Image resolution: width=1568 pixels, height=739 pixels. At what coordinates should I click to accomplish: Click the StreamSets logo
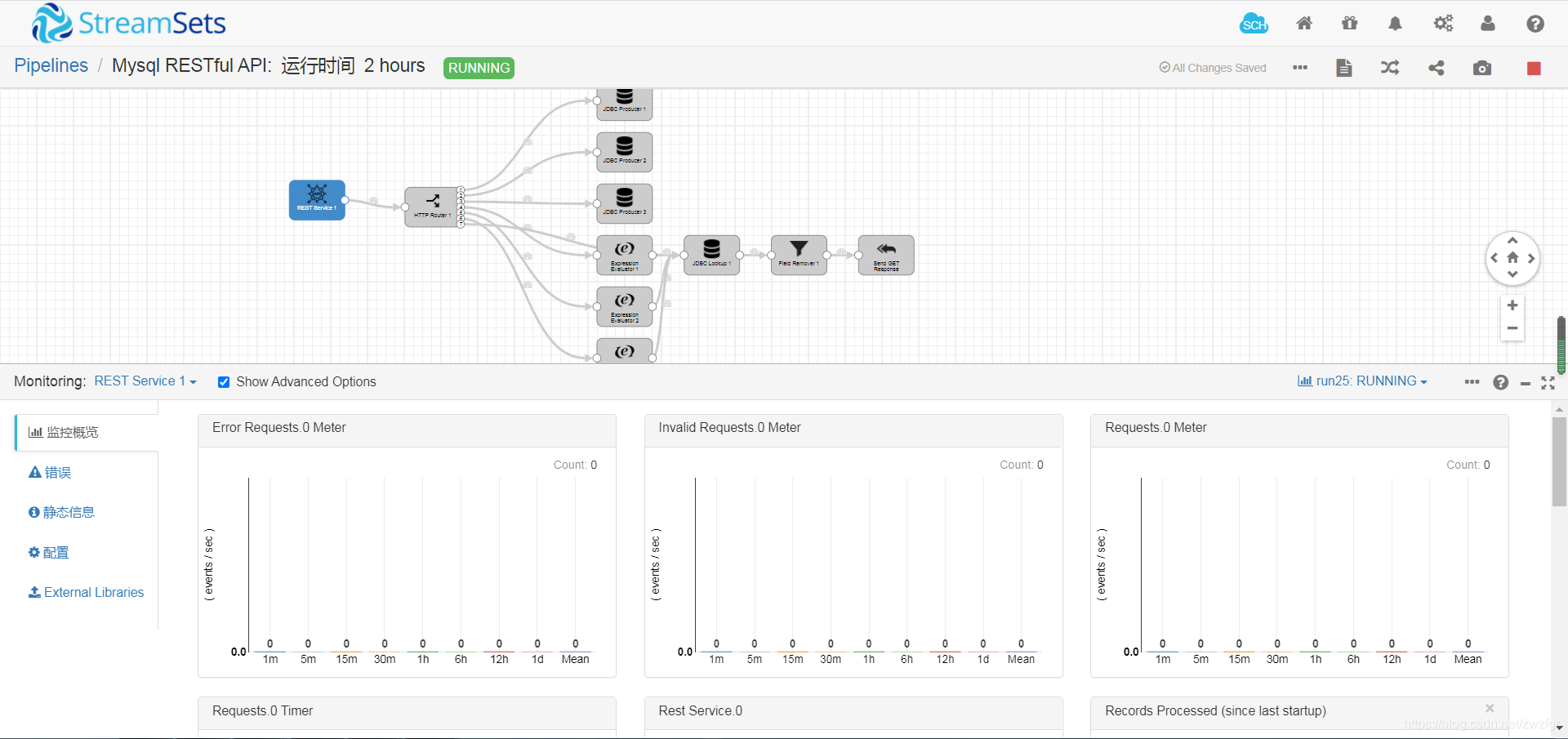(x=128, y=23)
